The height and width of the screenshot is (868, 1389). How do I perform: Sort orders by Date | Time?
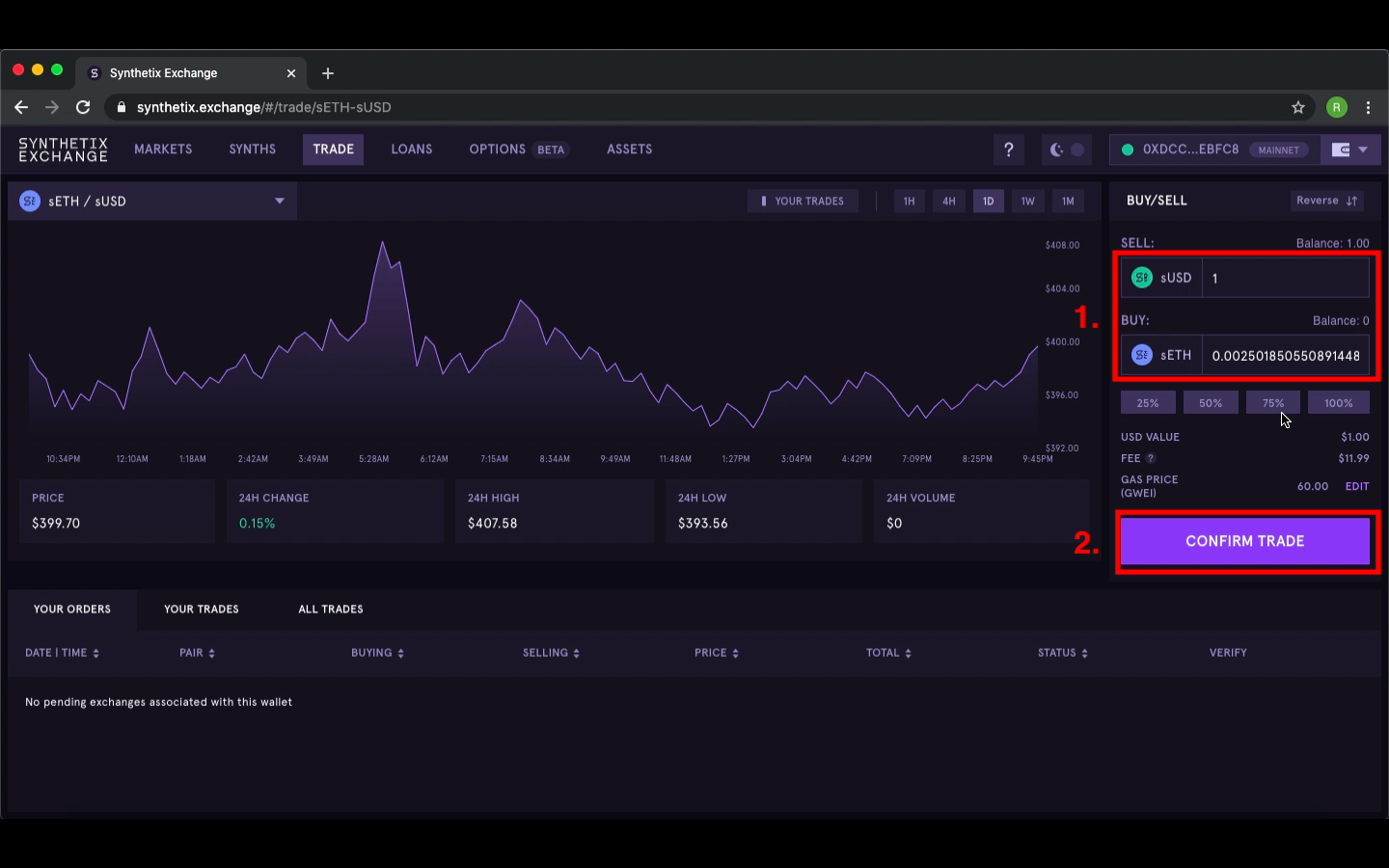(63, 653)
